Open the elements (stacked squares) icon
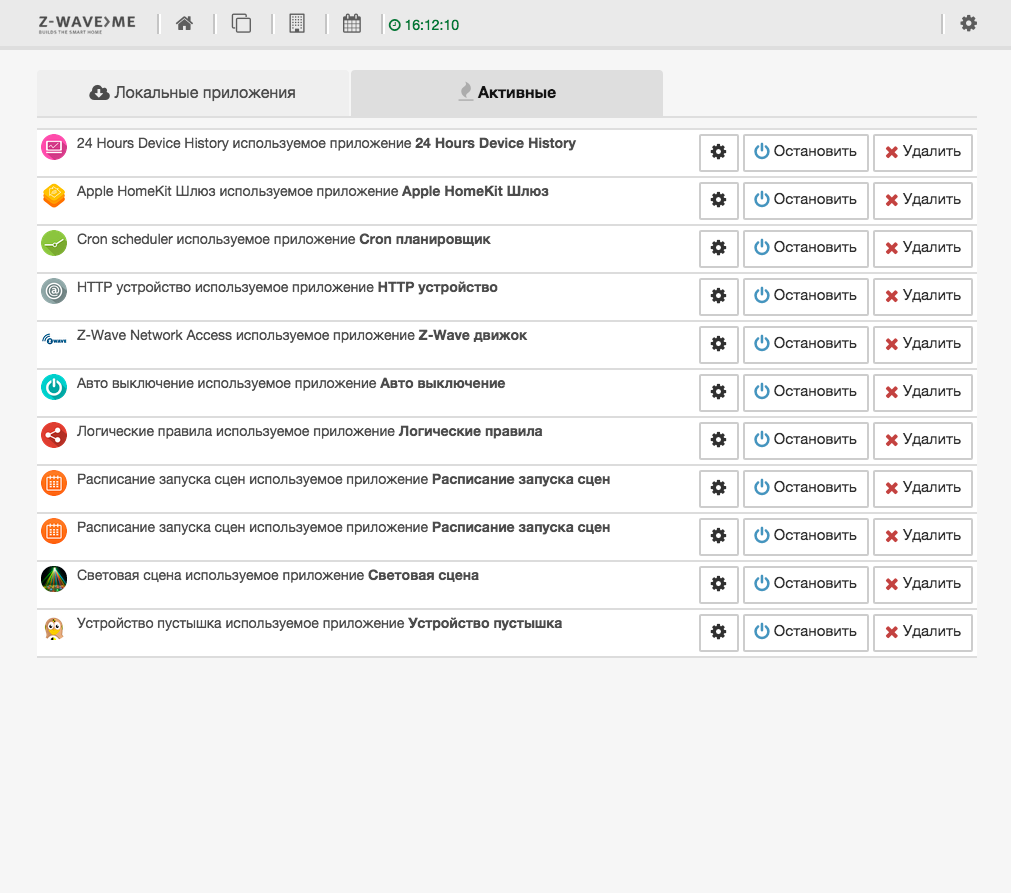 click(x=241, y=24)
